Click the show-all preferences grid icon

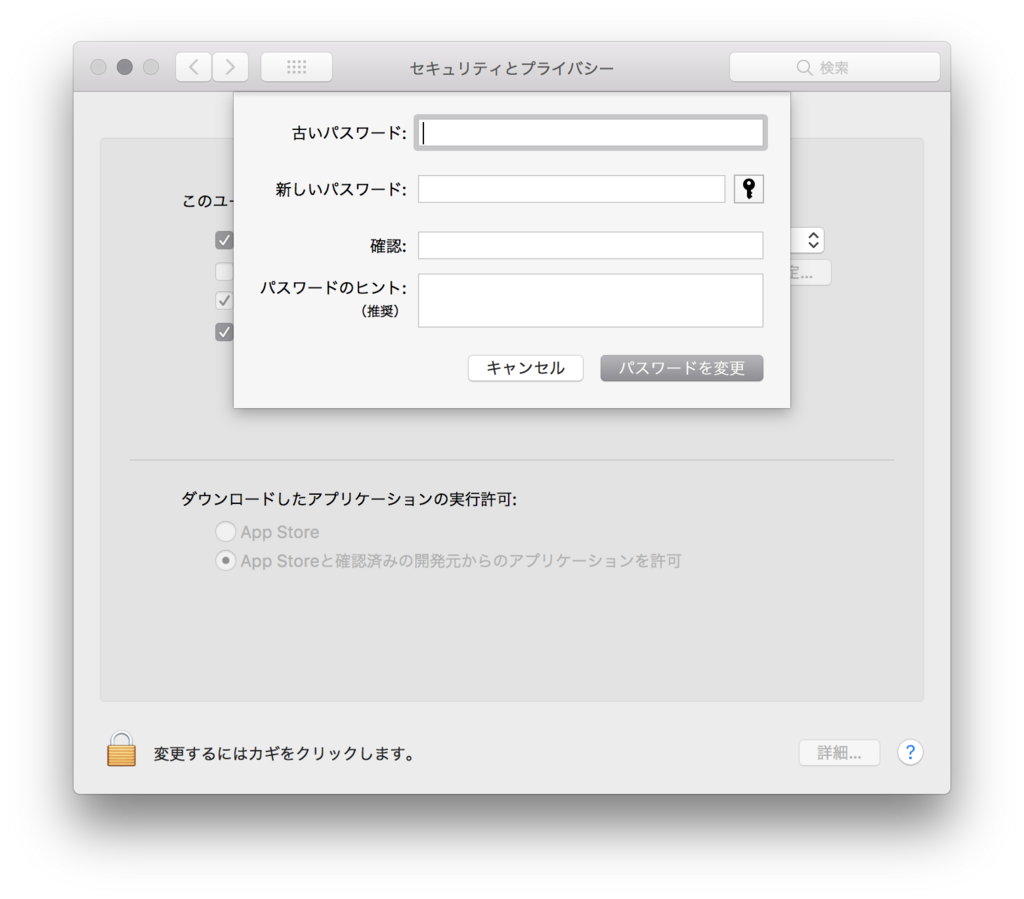[296, 66]
